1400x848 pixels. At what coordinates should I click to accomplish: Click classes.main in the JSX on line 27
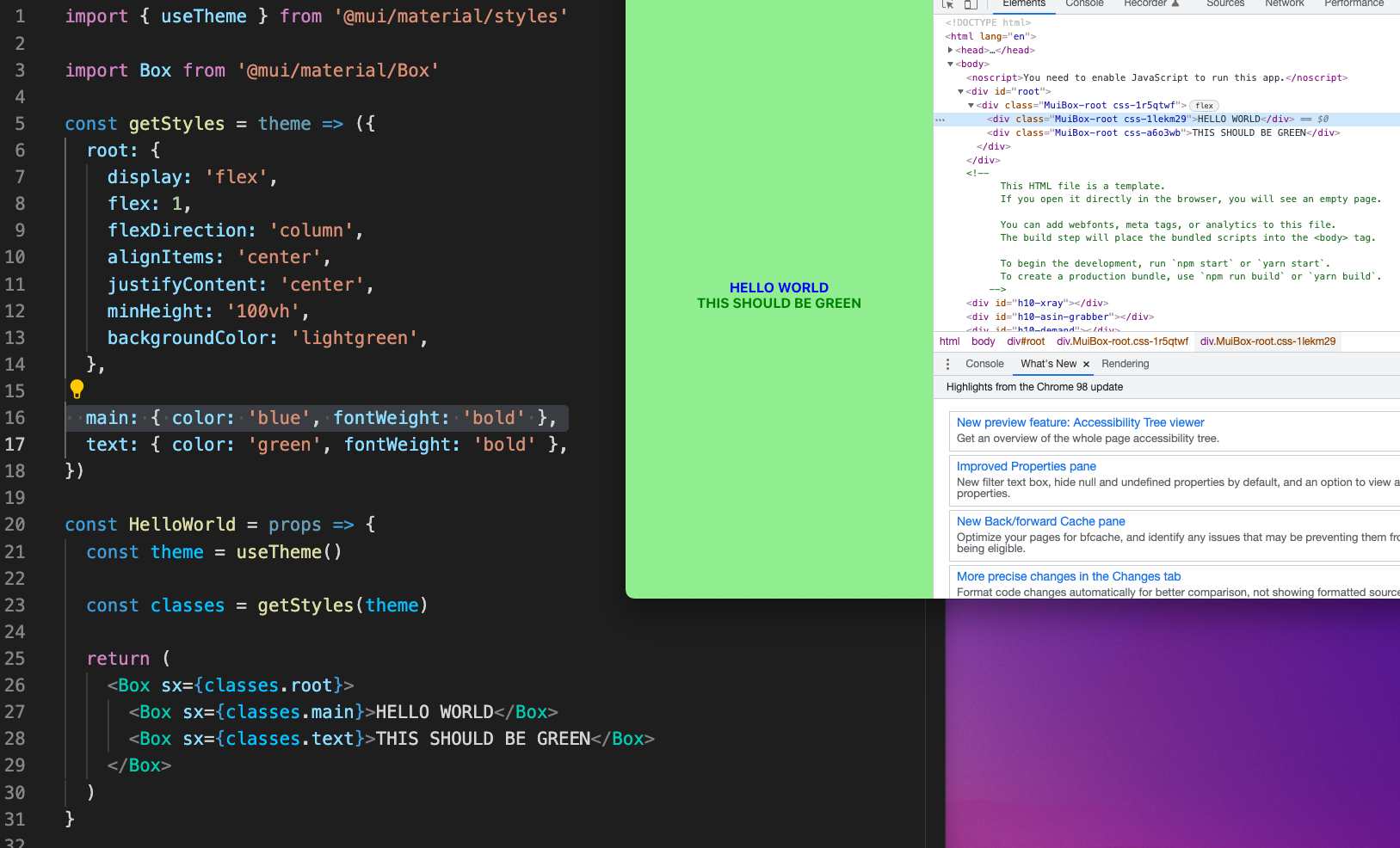pos(290,712)
